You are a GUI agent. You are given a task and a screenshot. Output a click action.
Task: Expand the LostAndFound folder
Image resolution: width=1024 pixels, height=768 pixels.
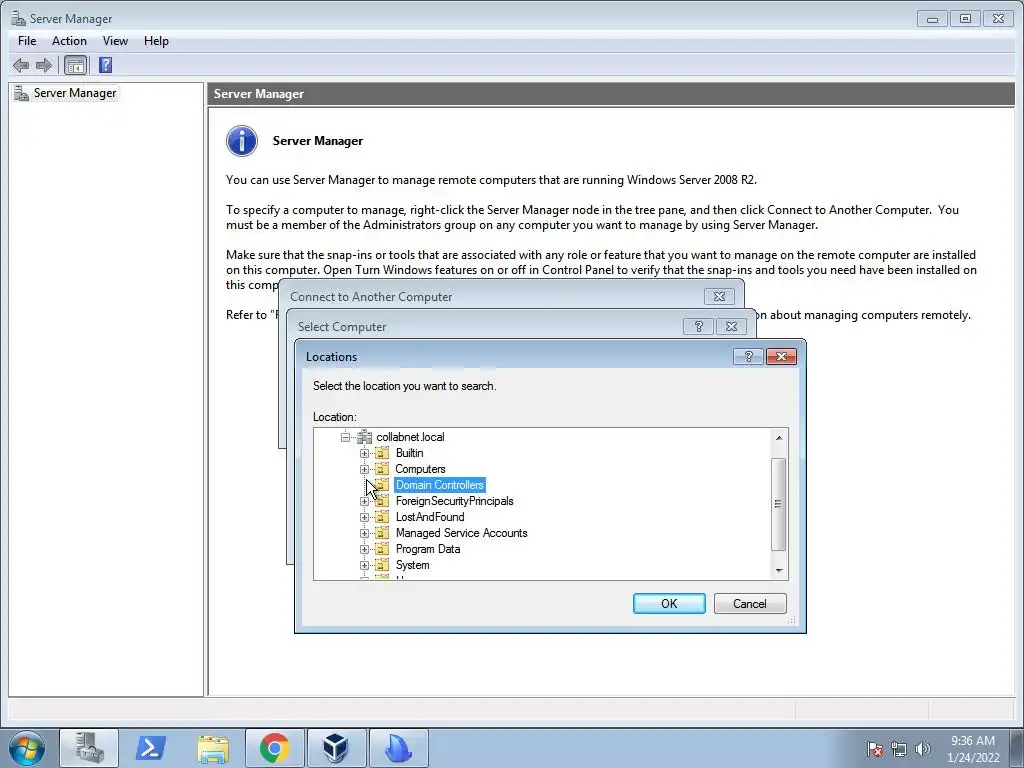point(364,517)
